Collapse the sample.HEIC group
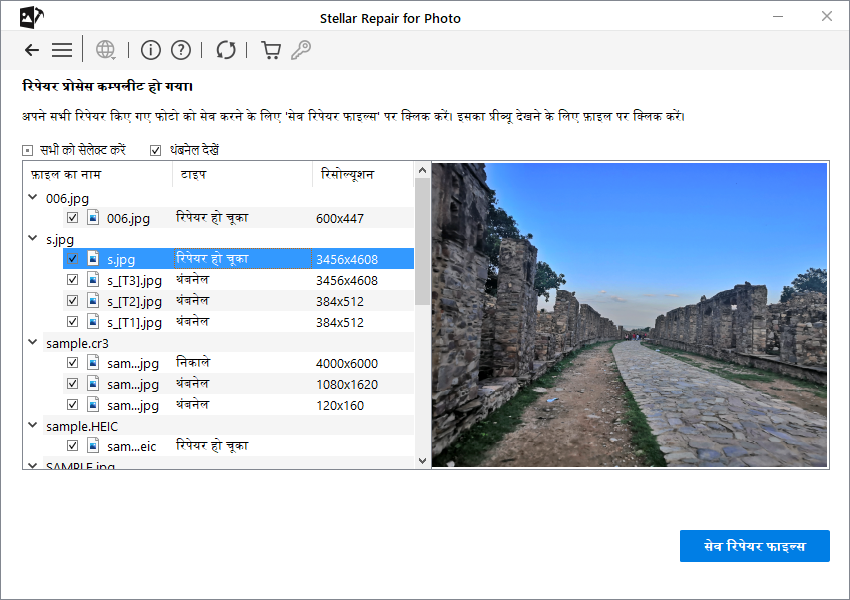 point(33,425)
